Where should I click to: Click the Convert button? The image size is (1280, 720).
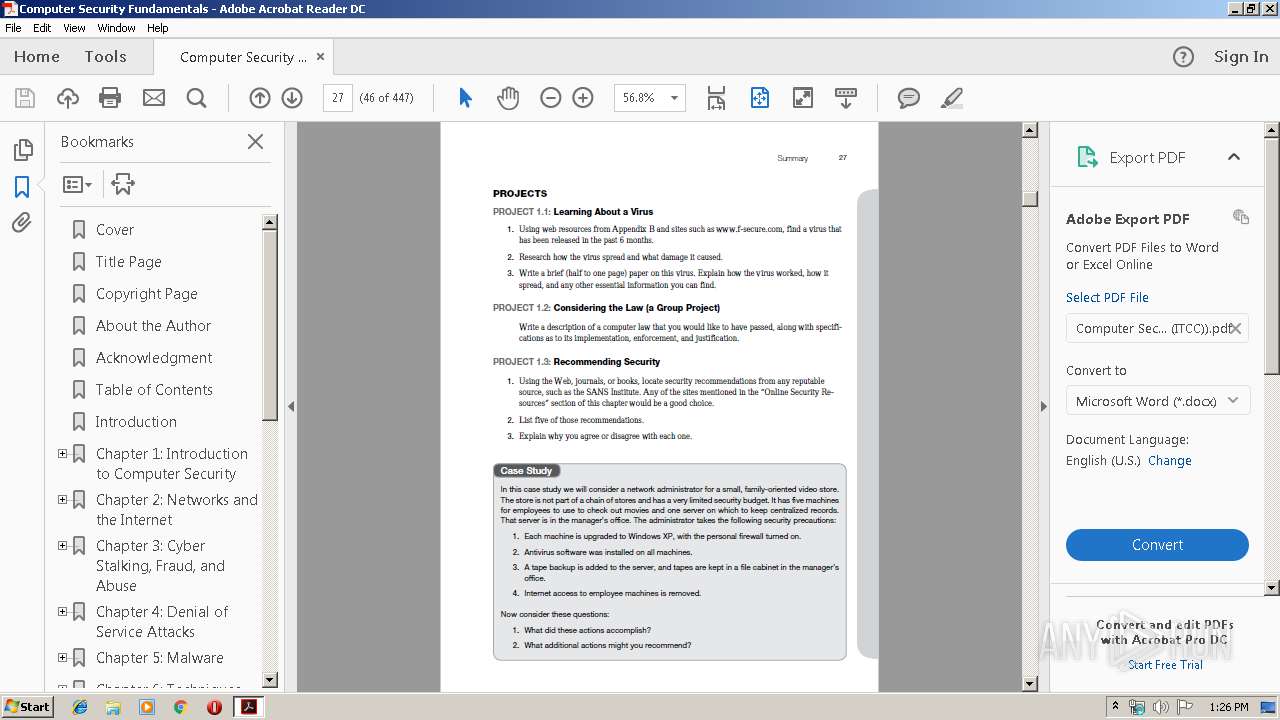[1157, 545]
